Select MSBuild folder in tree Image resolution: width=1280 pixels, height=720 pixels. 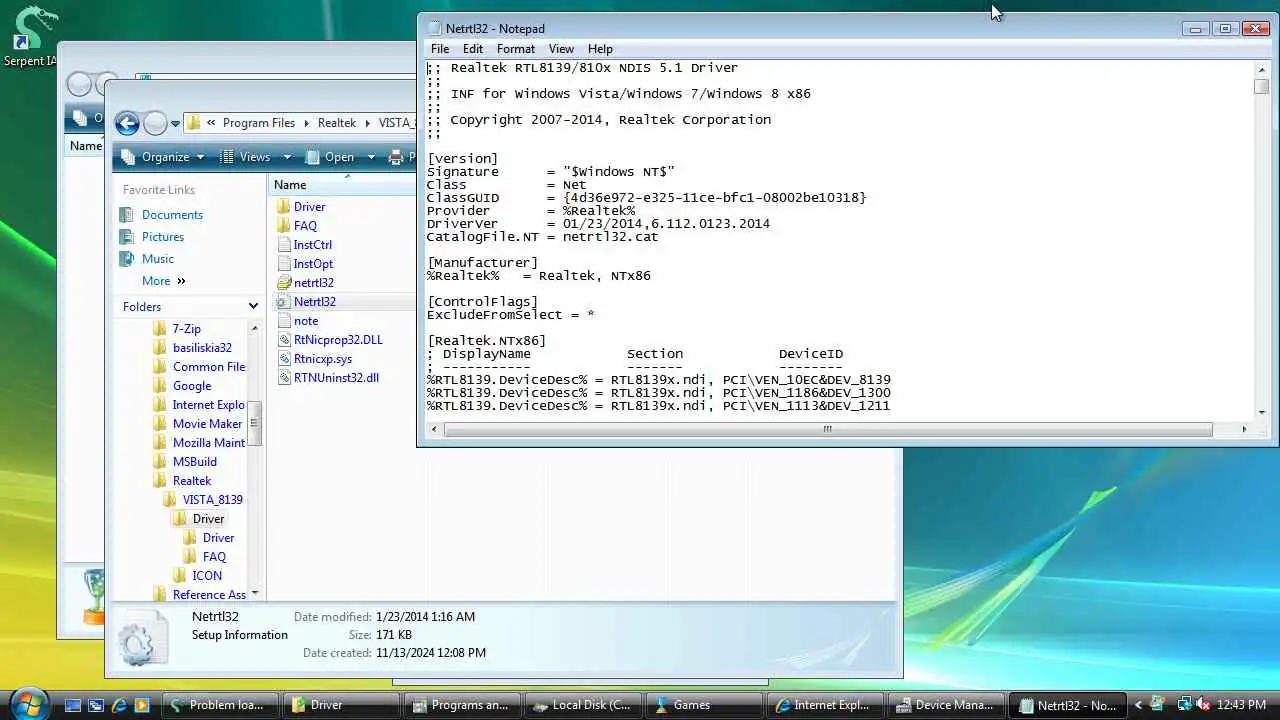point(194,462)
